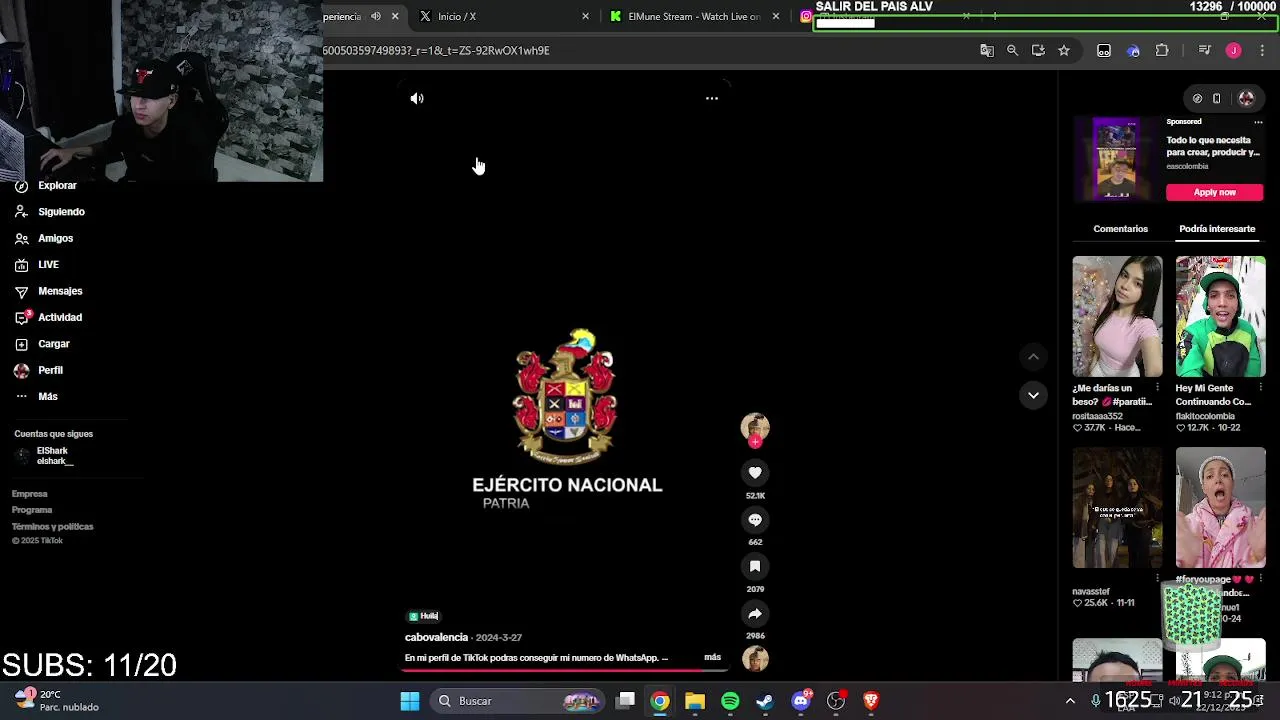Open Siguiendo in the sidebar
The height and width of the screenshot is (720, 1280).
click(50, 212)
